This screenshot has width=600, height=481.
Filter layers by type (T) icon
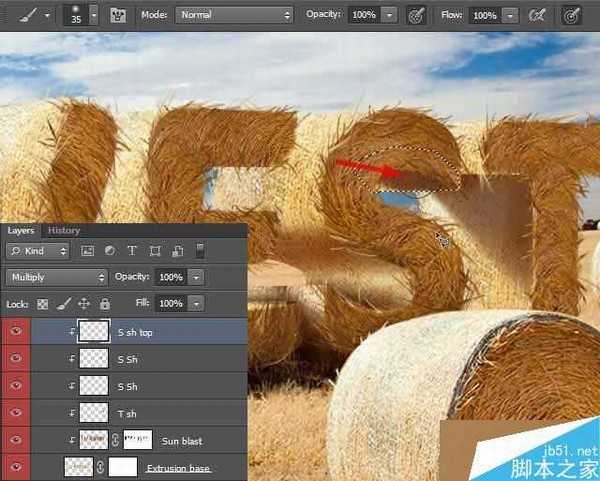(132, 250)
